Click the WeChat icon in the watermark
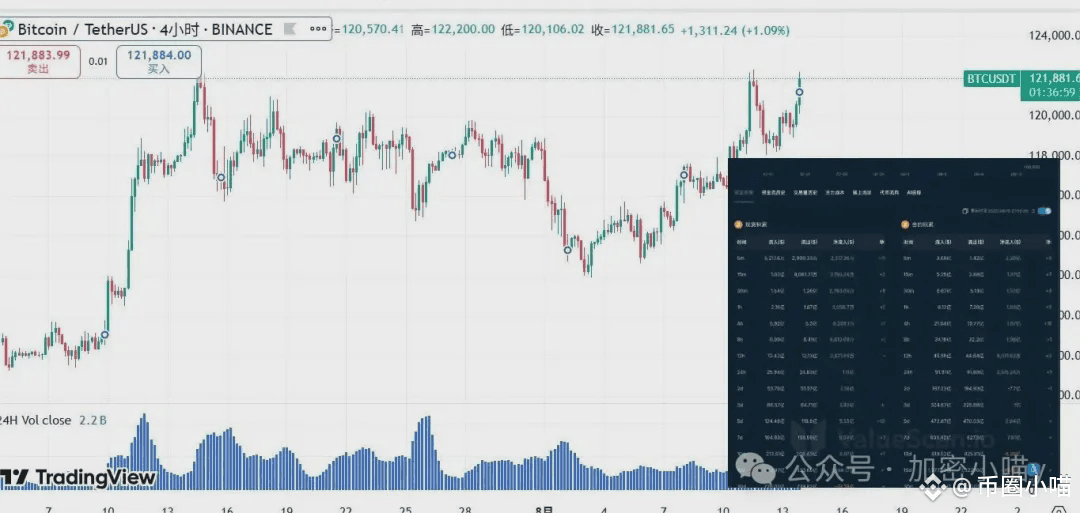 755,468
